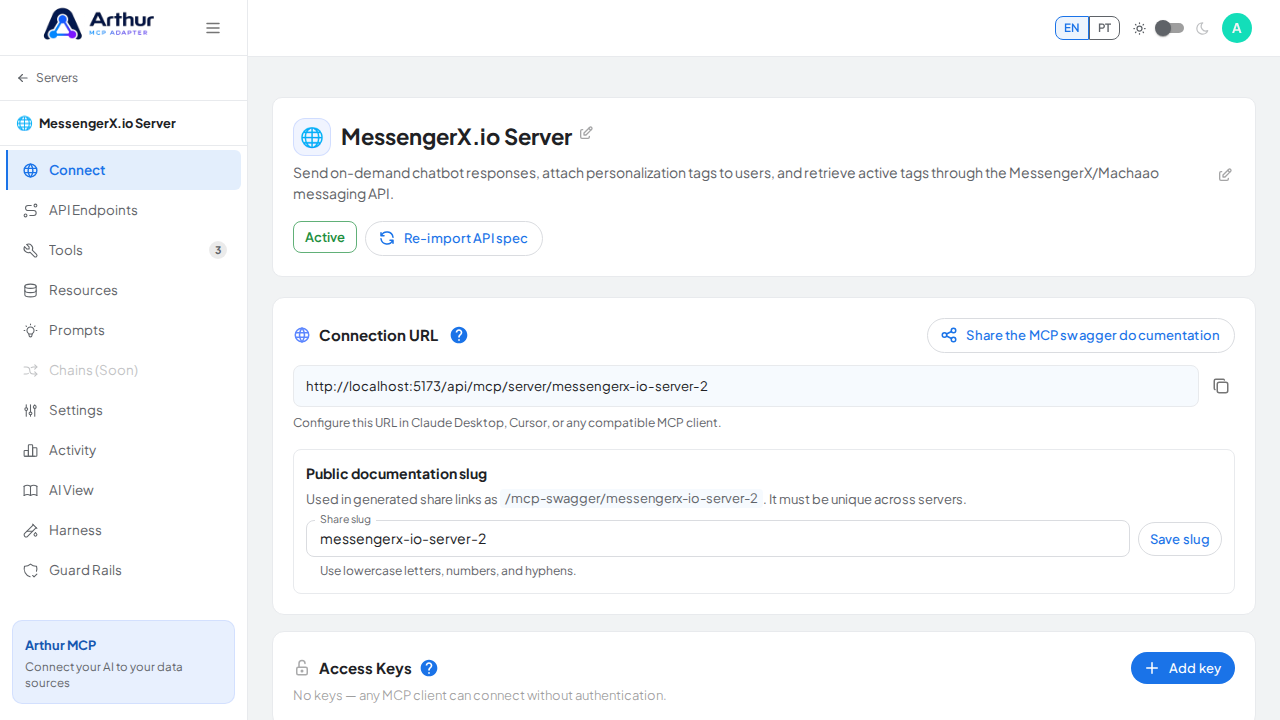1280x720 pixels.
Task: Click the disabled Chains (Soon) item
Action: click(123, 370)
